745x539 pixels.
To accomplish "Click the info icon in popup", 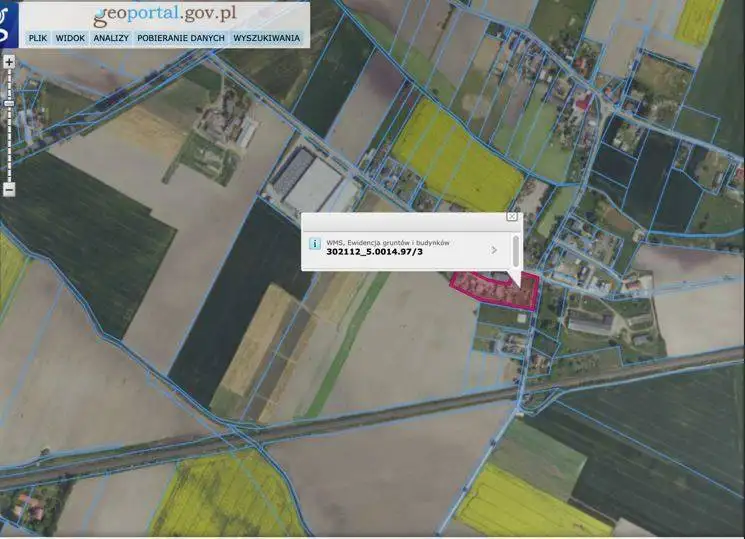I will pyautogui.click(x=314, y=243).
